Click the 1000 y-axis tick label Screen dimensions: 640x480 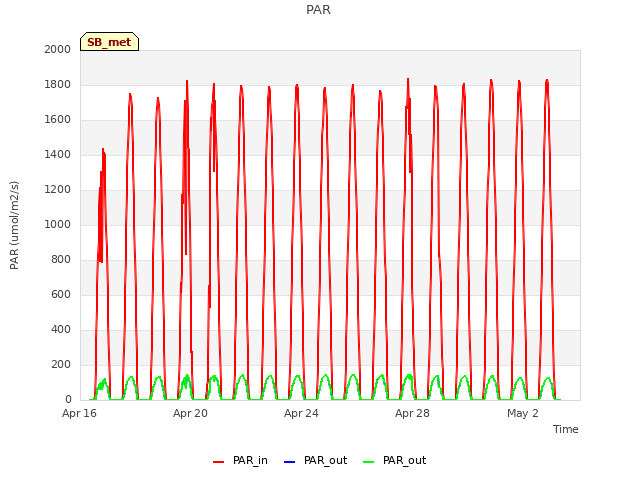coord(58,224)
